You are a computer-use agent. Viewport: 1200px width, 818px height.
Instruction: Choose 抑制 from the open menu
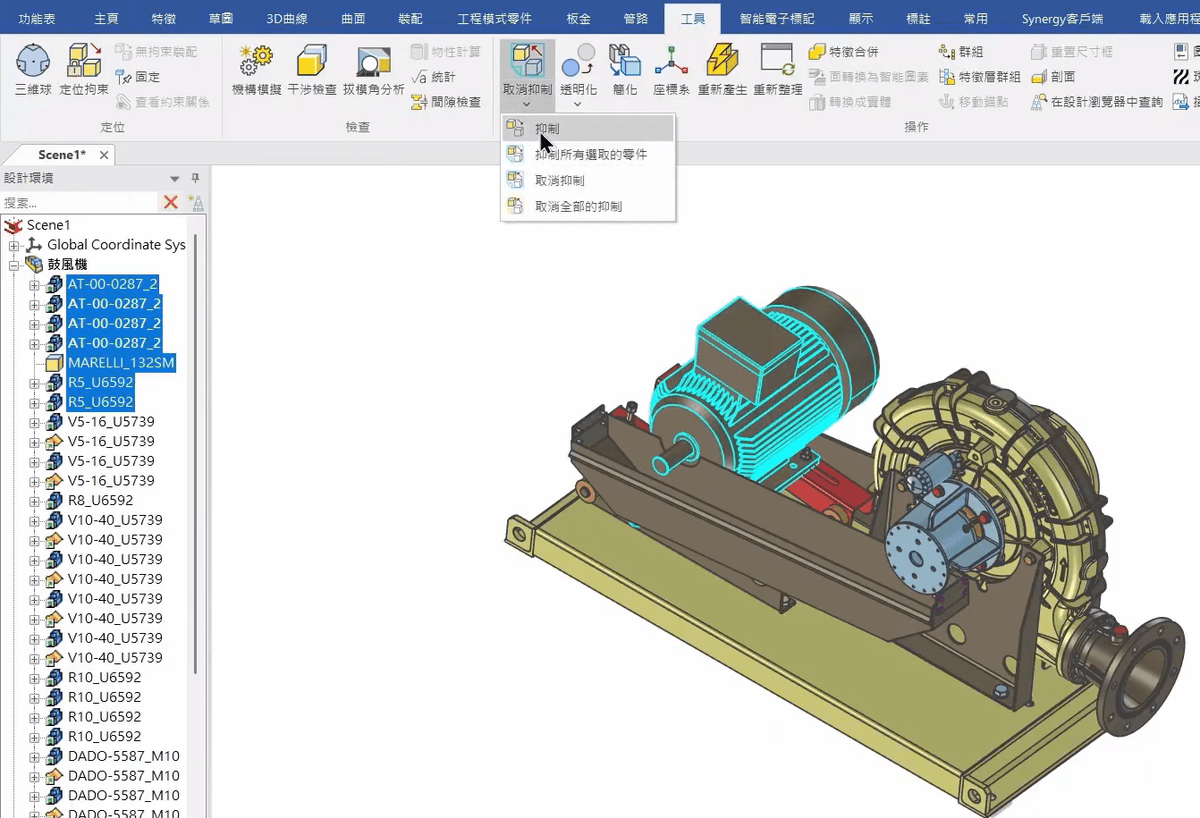pyautogui.click(x=546, y=129)
